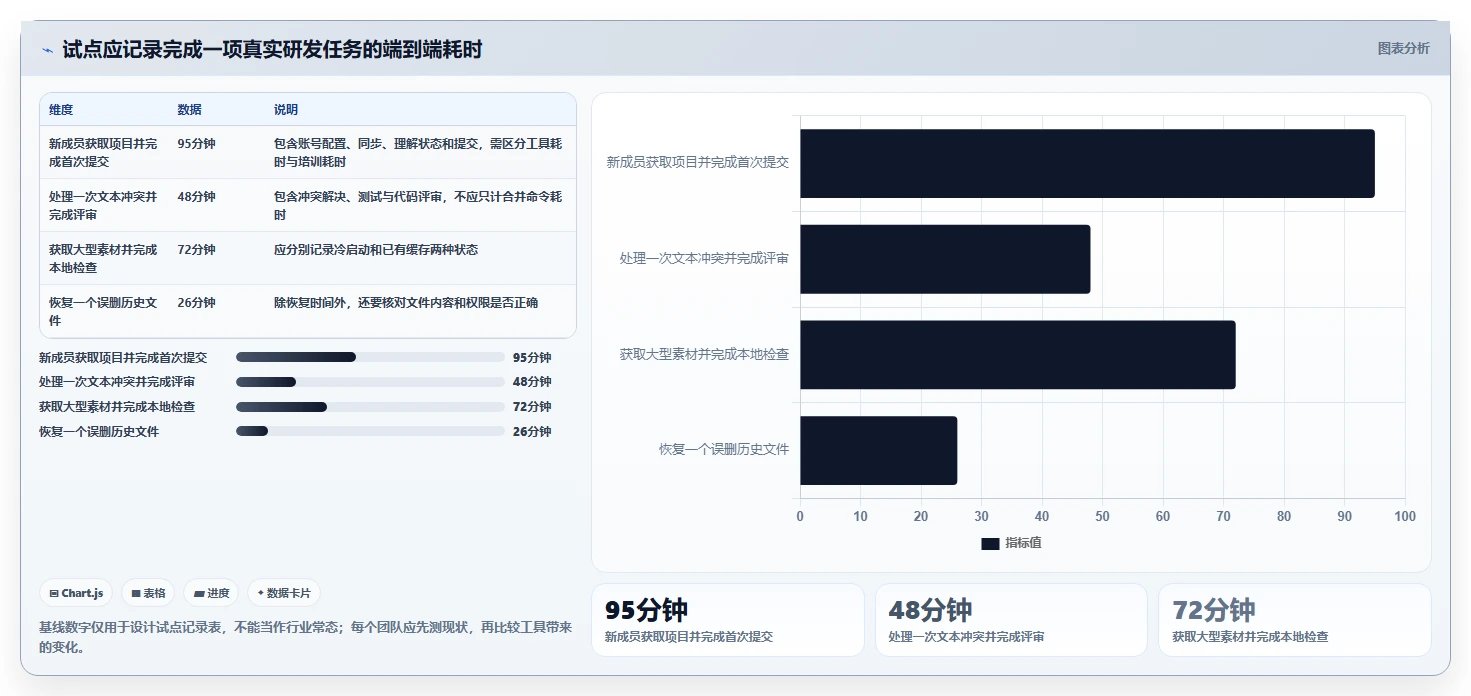
Task: Click the chart bar for 处理一次文本冲突并完成评审
Action: (x=945, y=259)
